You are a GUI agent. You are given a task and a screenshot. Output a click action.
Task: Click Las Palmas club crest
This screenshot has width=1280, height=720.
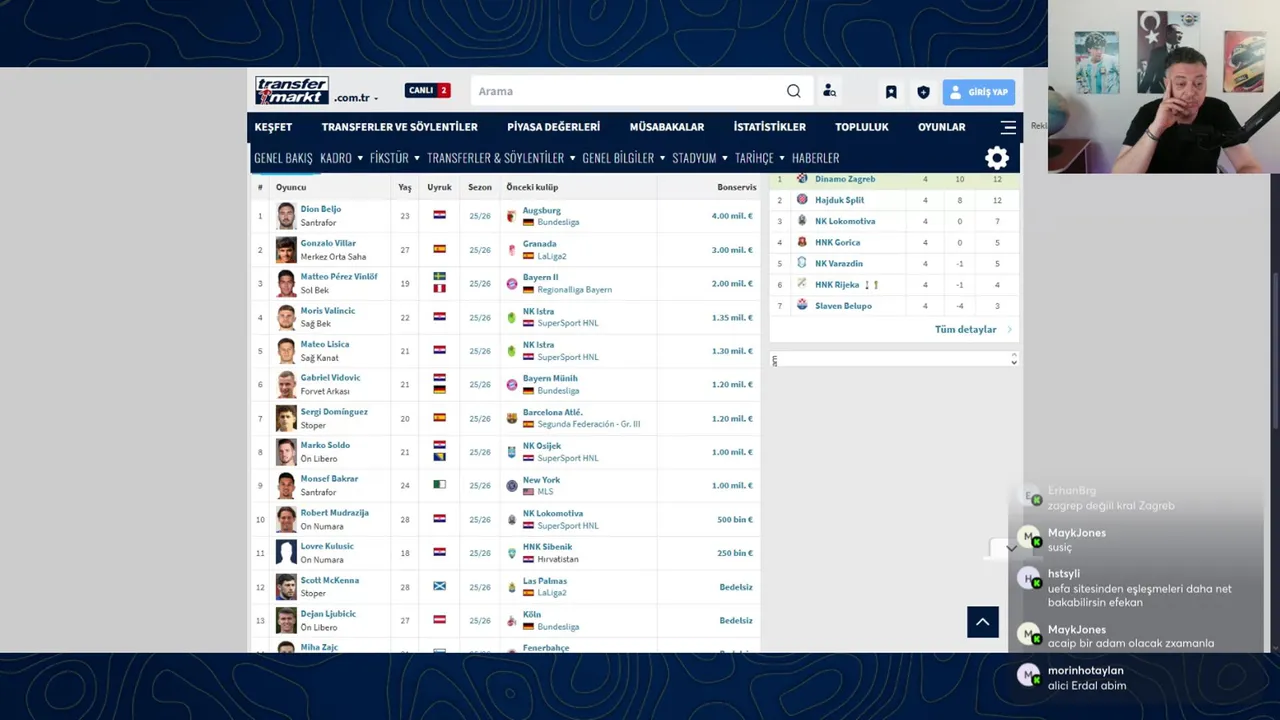click(512, 587)
